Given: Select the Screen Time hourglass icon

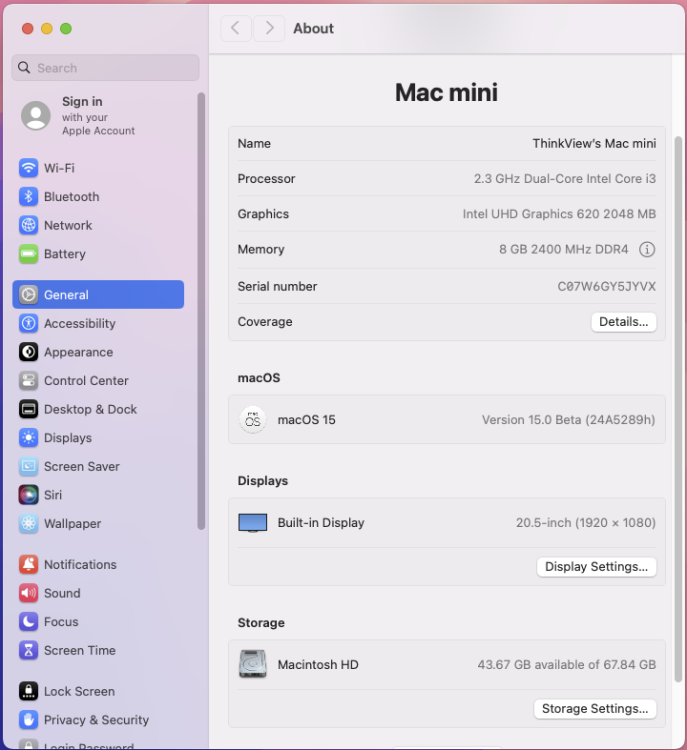Looking at the screenshot, I should 28,651.
